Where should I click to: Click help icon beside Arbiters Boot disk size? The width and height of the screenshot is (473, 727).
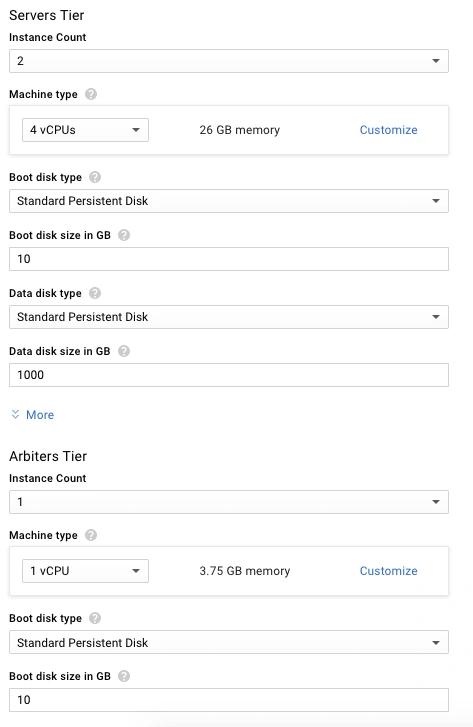(x=124, y=676)
